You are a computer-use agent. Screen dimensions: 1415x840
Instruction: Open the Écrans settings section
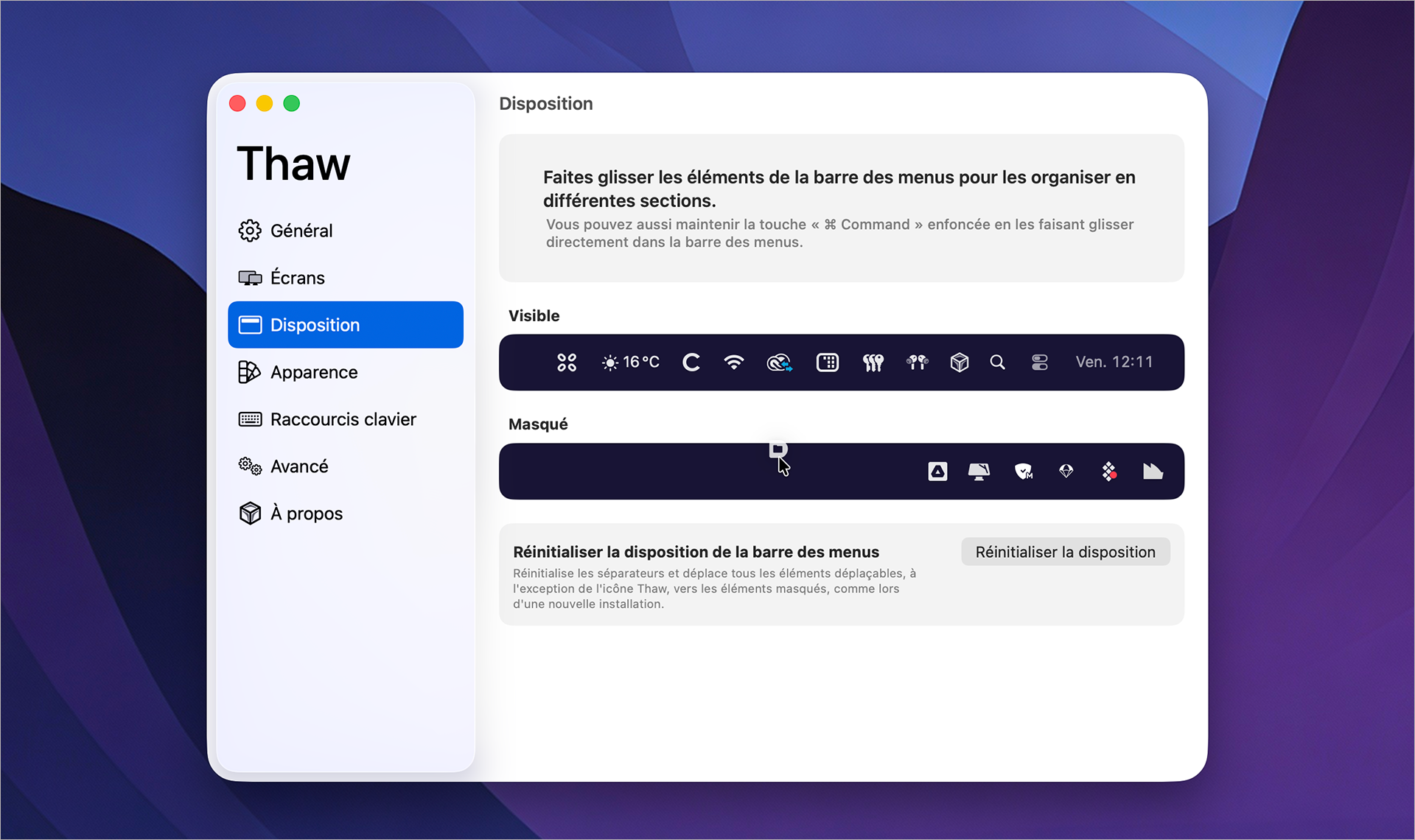(346, 278)
